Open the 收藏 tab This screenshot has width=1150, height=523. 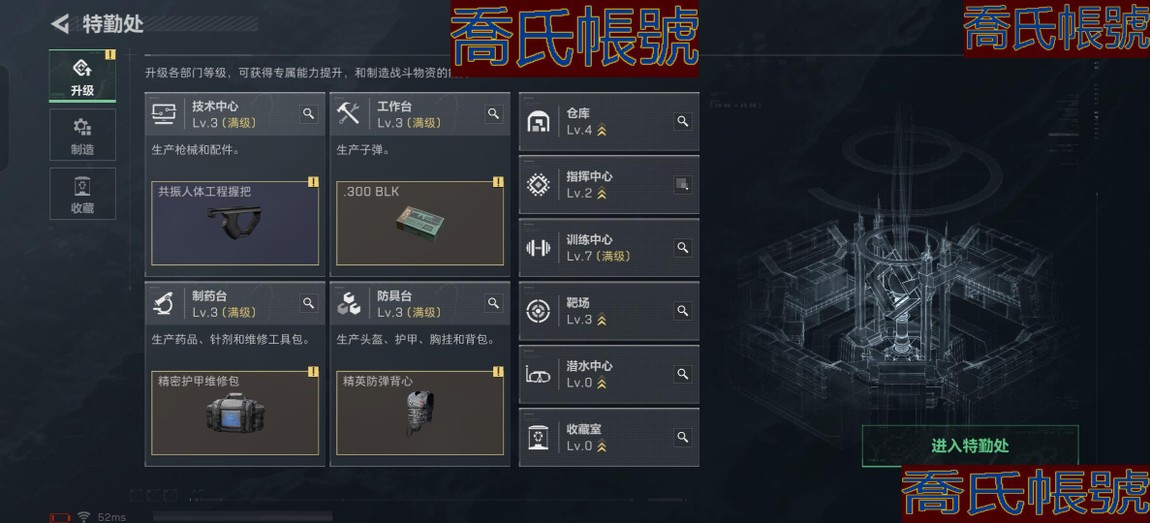click(82, 194)
